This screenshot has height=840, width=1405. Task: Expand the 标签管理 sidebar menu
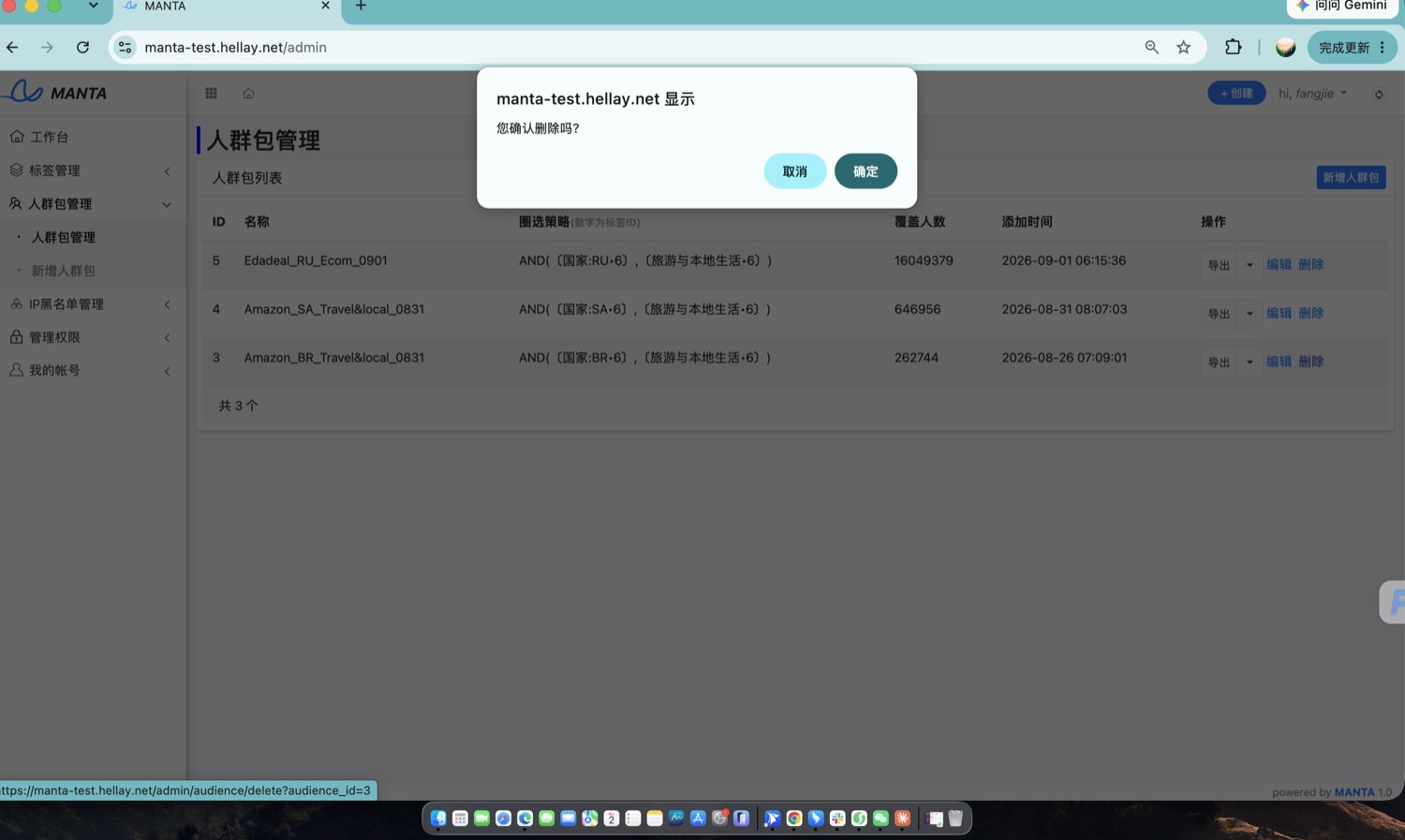point(92,170)
